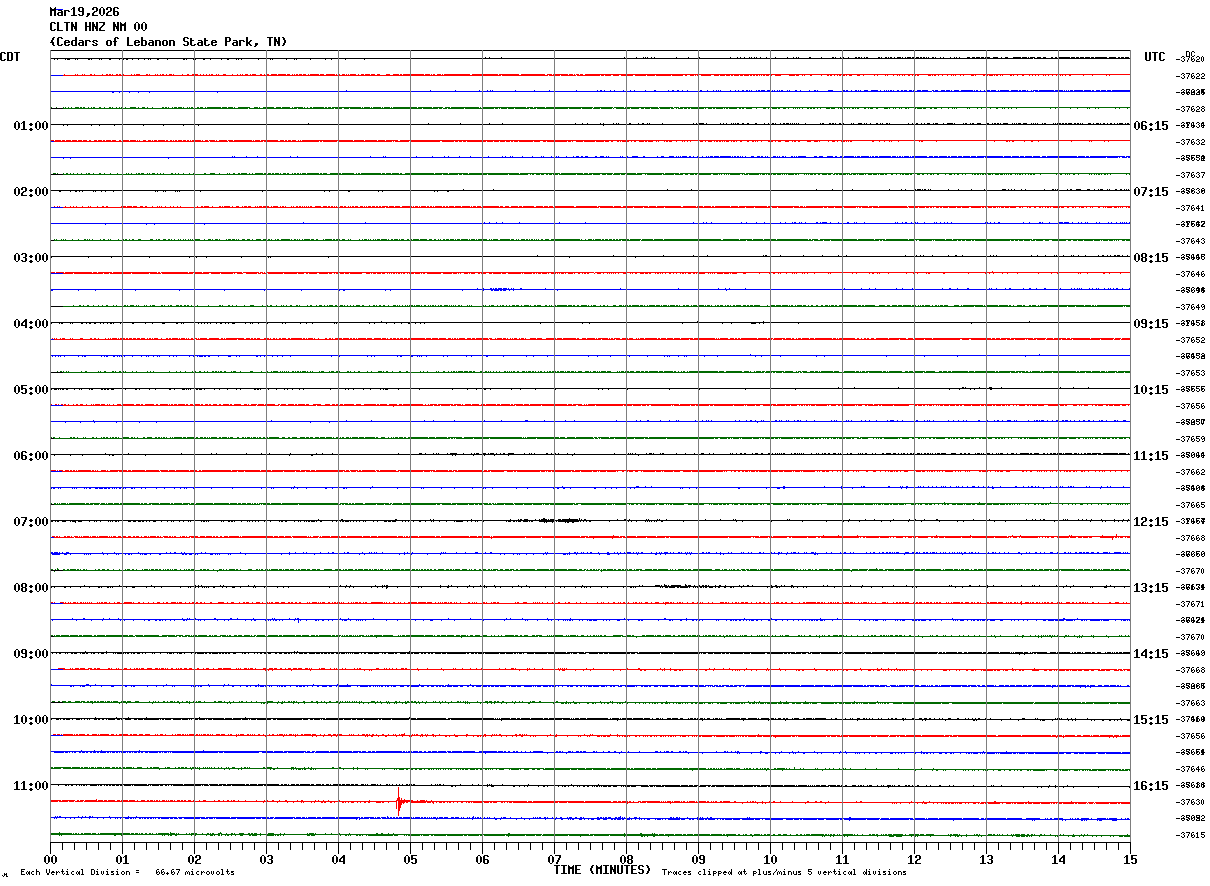
Task: Click the DC offset value -37628
Action: (1191, 109)
